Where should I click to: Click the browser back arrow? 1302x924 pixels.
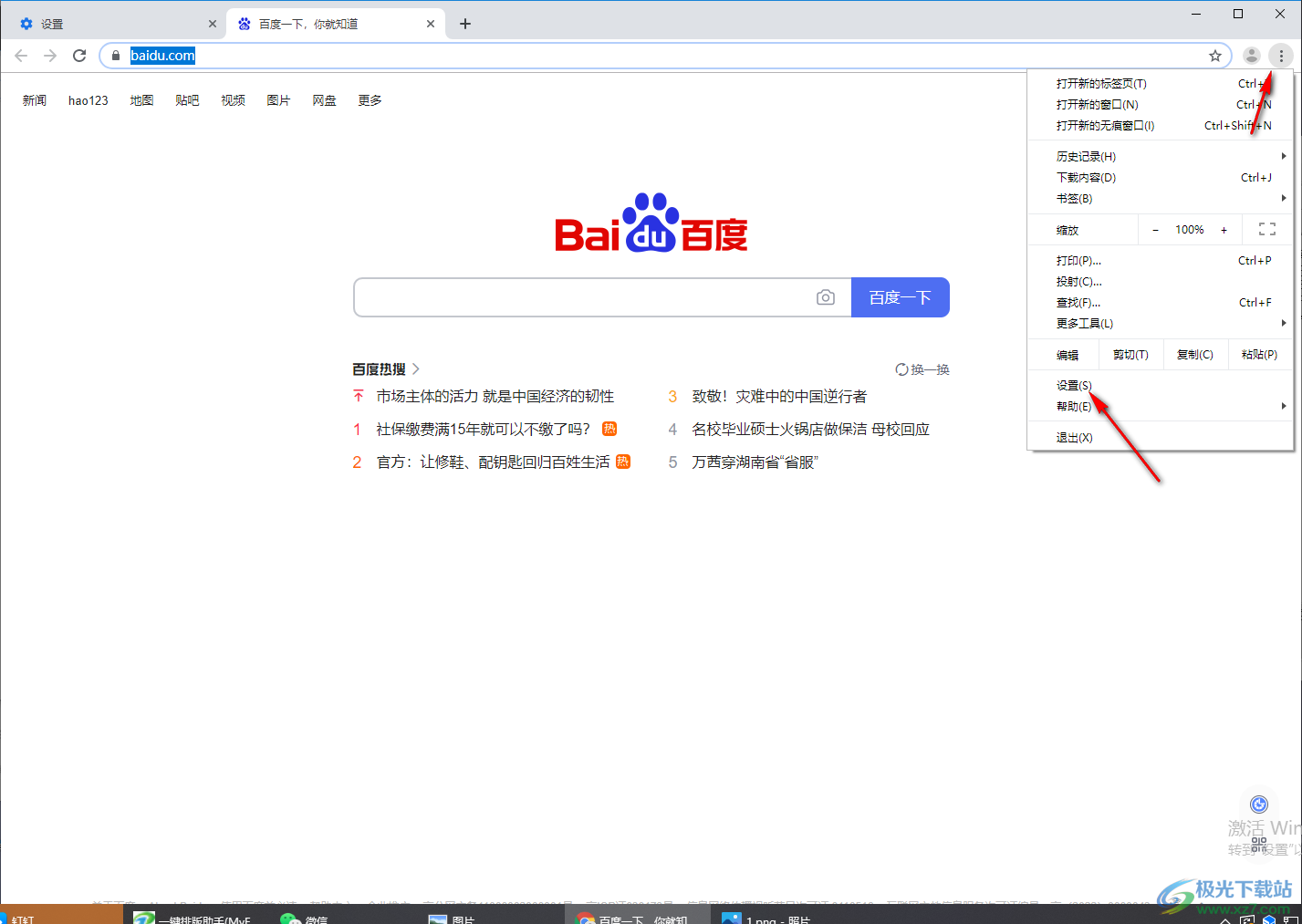[21, 56]
